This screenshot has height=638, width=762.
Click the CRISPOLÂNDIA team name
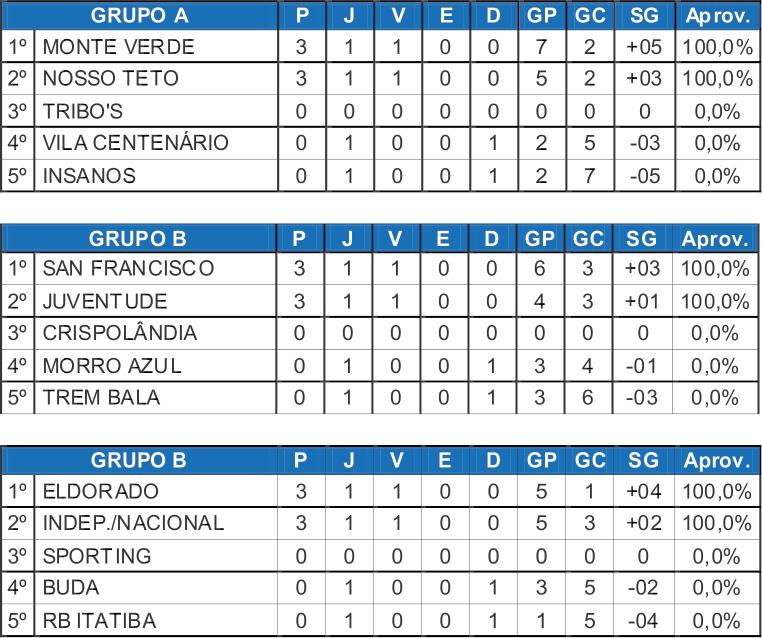pos(120,333)
